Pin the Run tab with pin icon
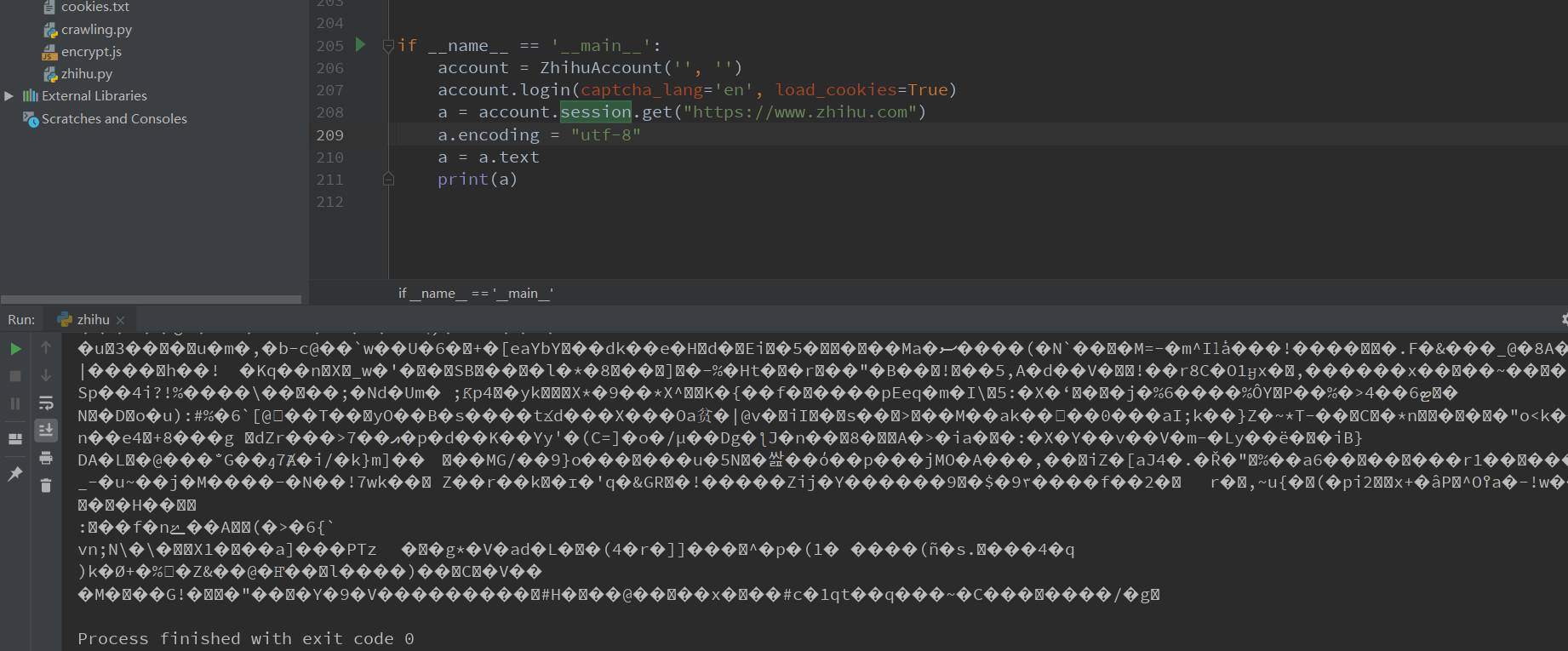1568x651 pixels. 15,474
